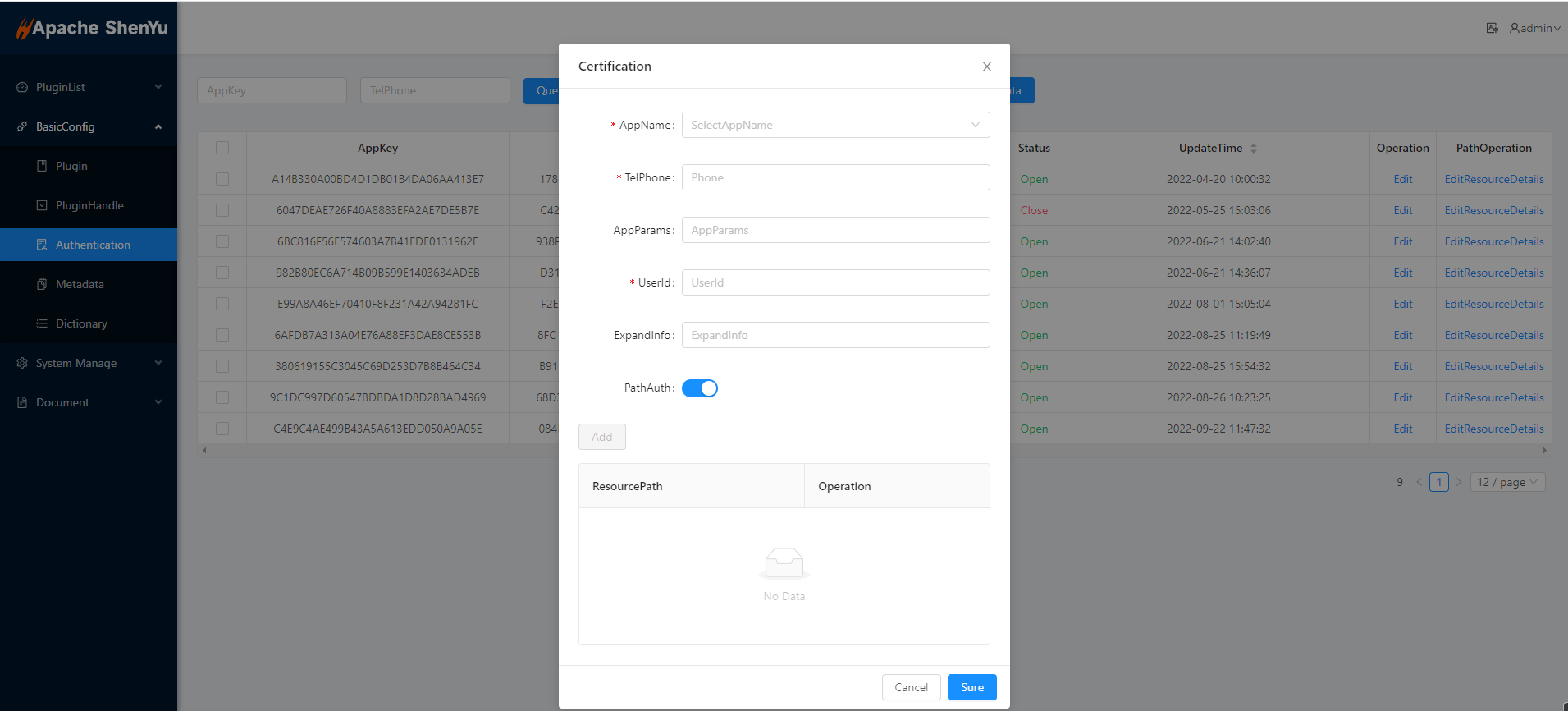The image size is (1568, 711).
Task: Click the System Manage gear icon
Action: click(22, 363)
